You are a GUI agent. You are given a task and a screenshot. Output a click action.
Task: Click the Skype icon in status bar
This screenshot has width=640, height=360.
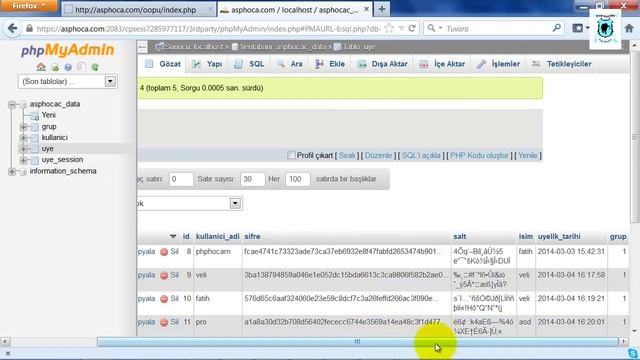pos(633,353)
